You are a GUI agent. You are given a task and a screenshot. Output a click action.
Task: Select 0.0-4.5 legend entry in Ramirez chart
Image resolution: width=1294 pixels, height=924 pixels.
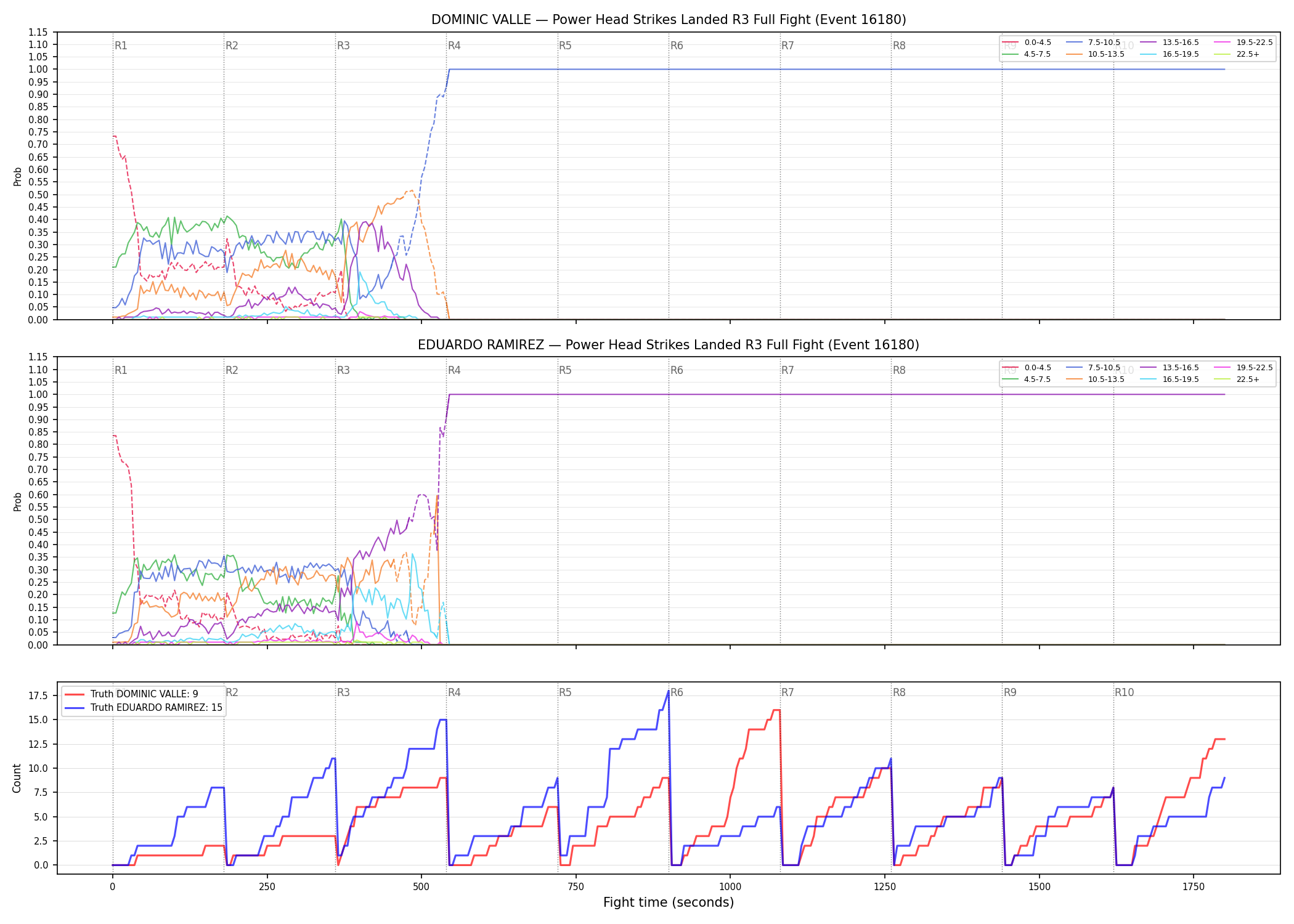pyautogui.click(x=1027, y=368)
